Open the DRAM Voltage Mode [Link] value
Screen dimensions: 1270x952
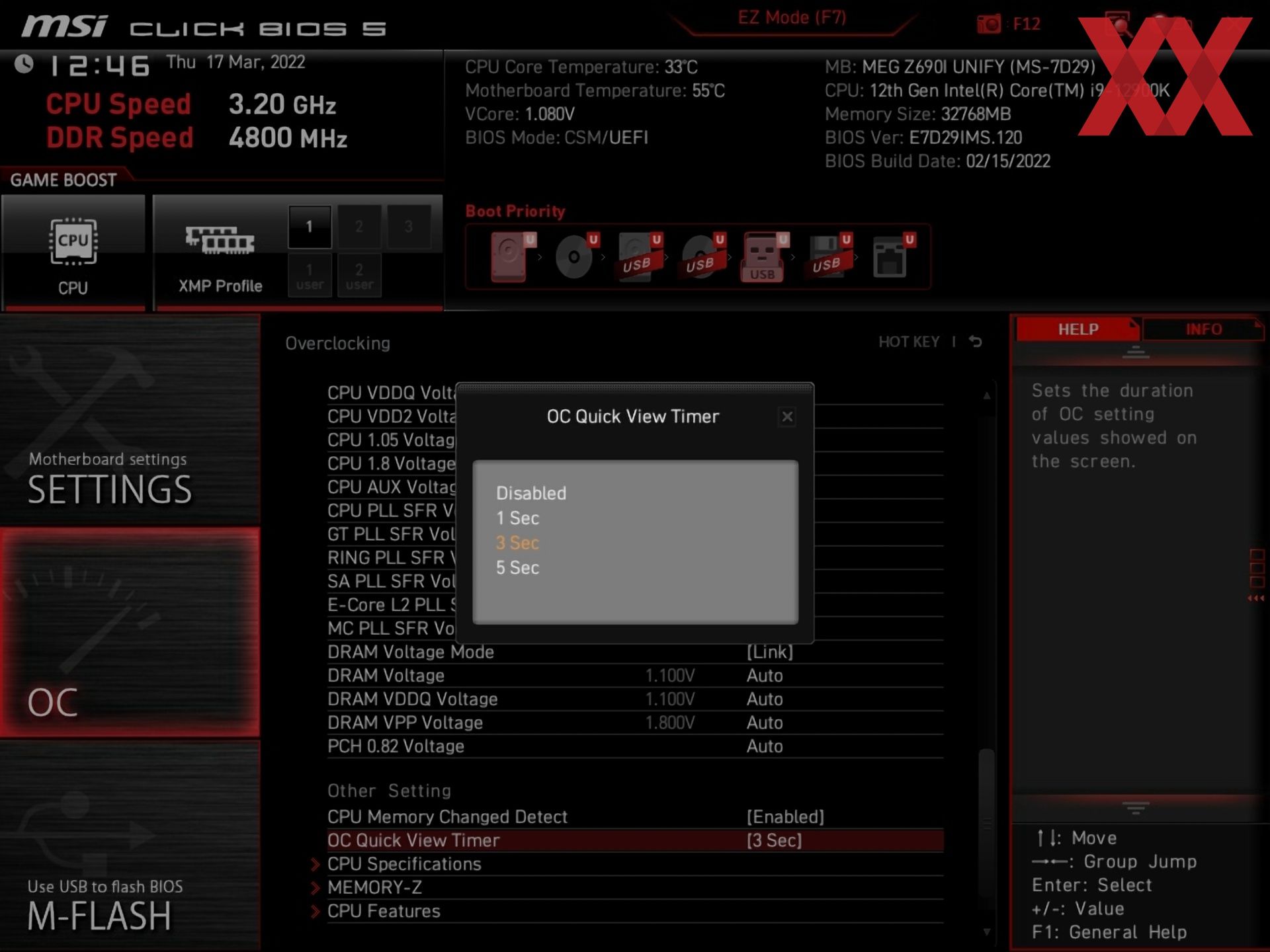click(770, 652)
